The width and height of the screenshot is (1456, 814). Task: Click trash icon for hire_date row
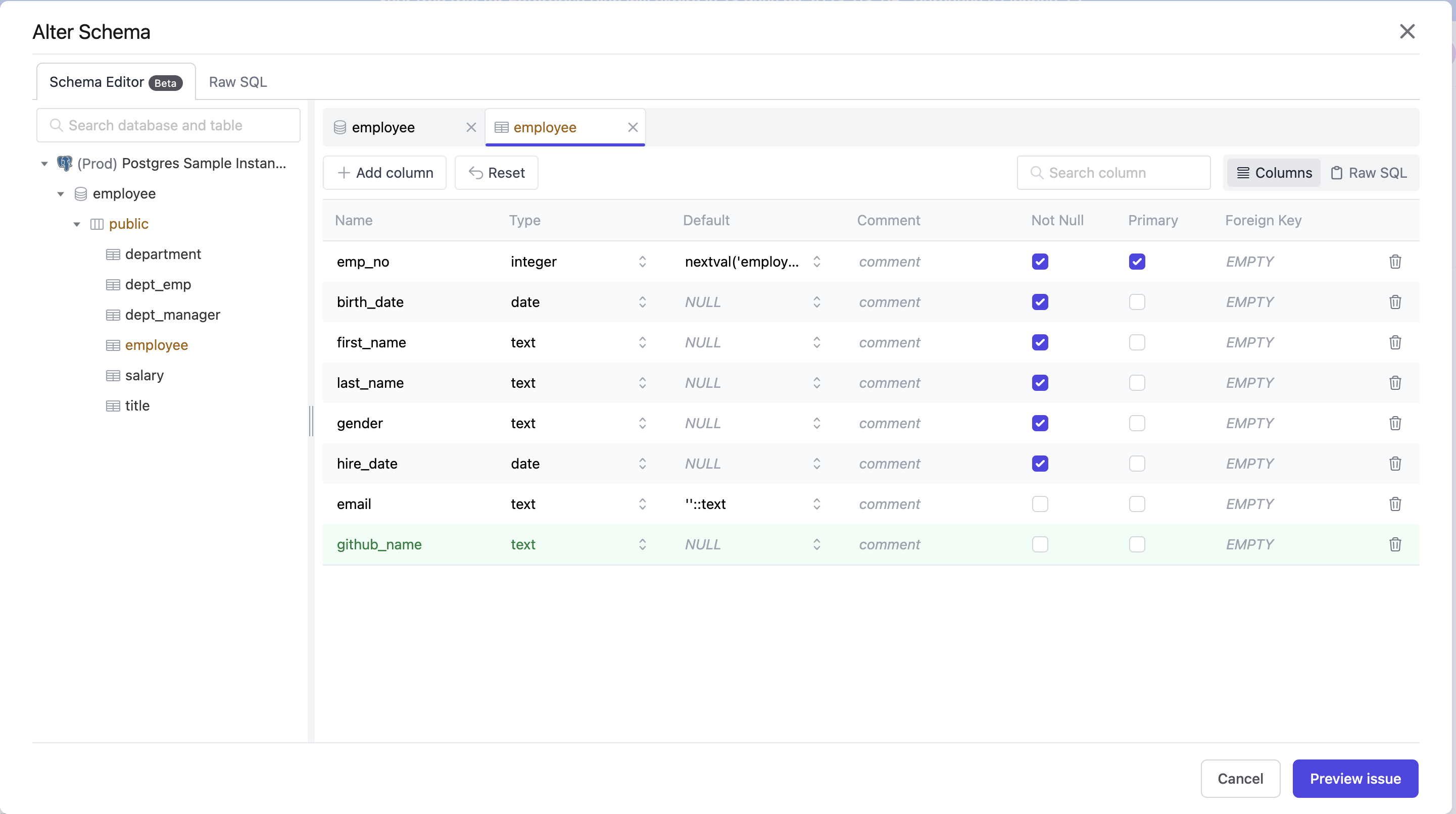click(x=1394, y=463)
